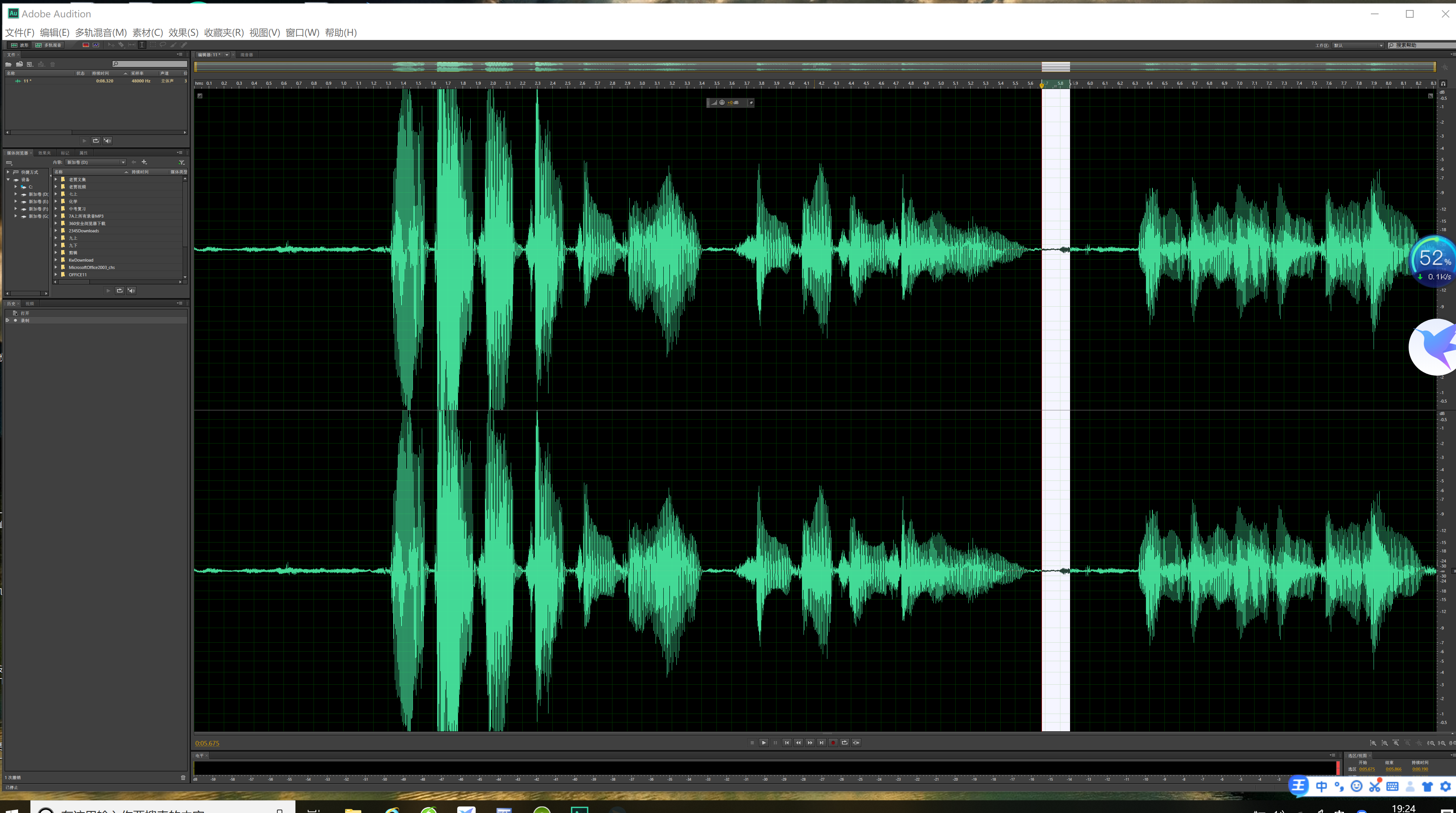Expand the 老贾文集 folder
The width and height of the screenshot is (1456, 813).
coord(56,179)
